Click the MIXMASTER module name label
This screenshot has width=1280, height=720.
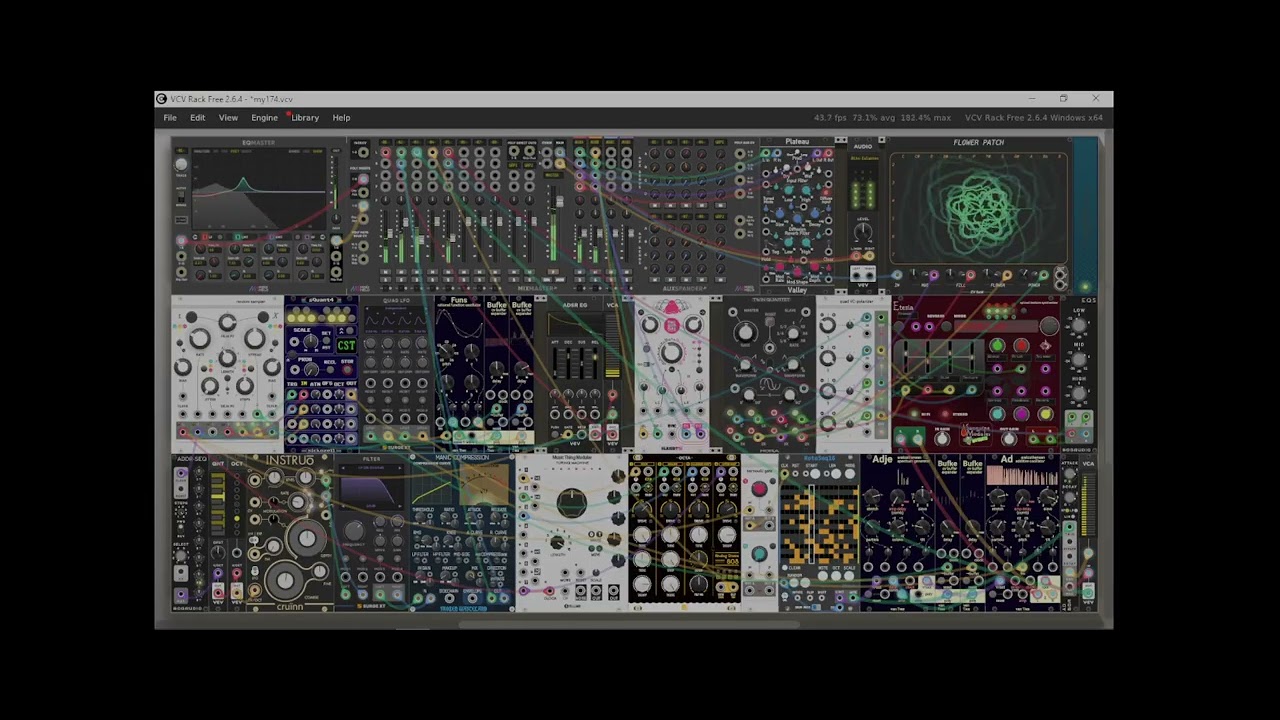538,289
